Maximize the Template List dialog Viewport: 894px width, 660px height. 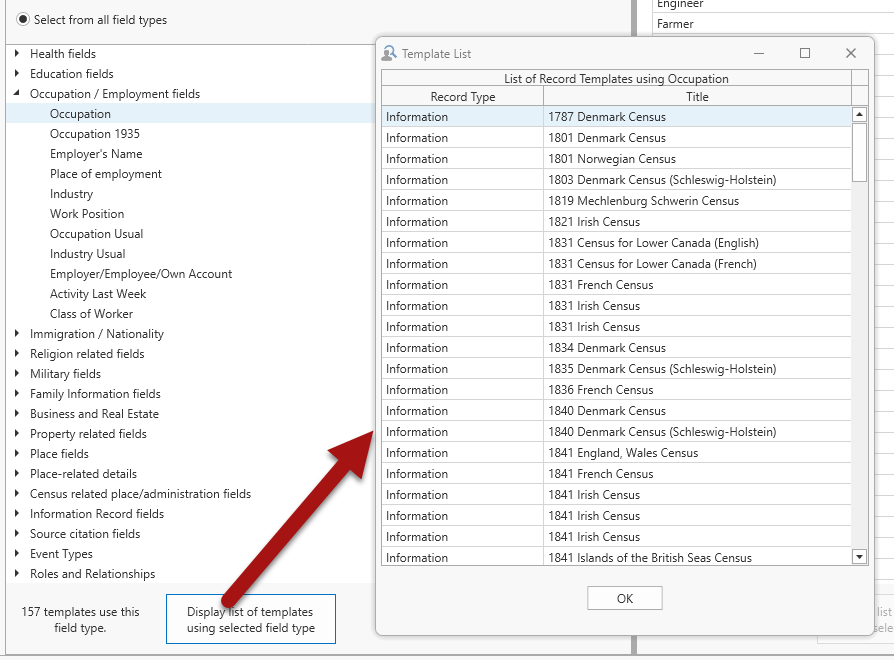point(805,53)
